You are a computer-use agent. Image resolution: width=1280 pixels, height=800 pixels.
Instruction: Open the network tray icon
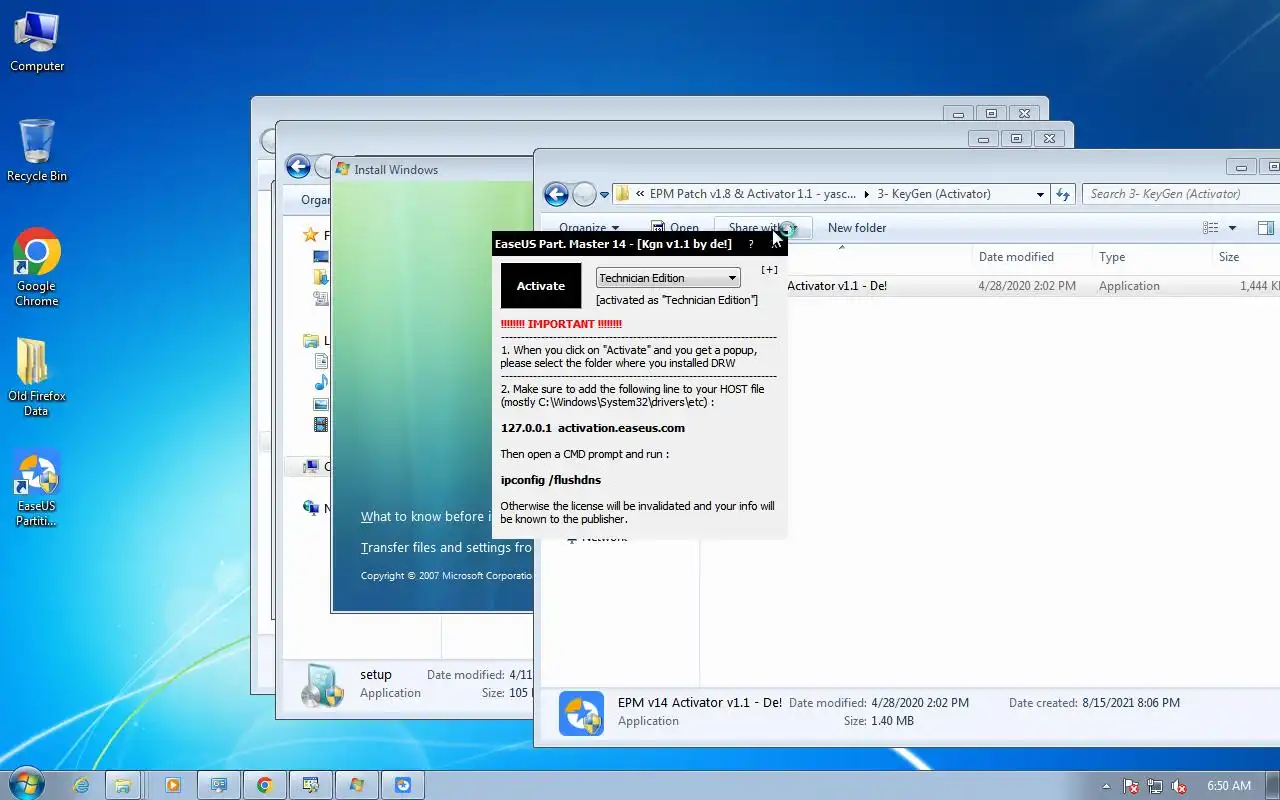1155,786
